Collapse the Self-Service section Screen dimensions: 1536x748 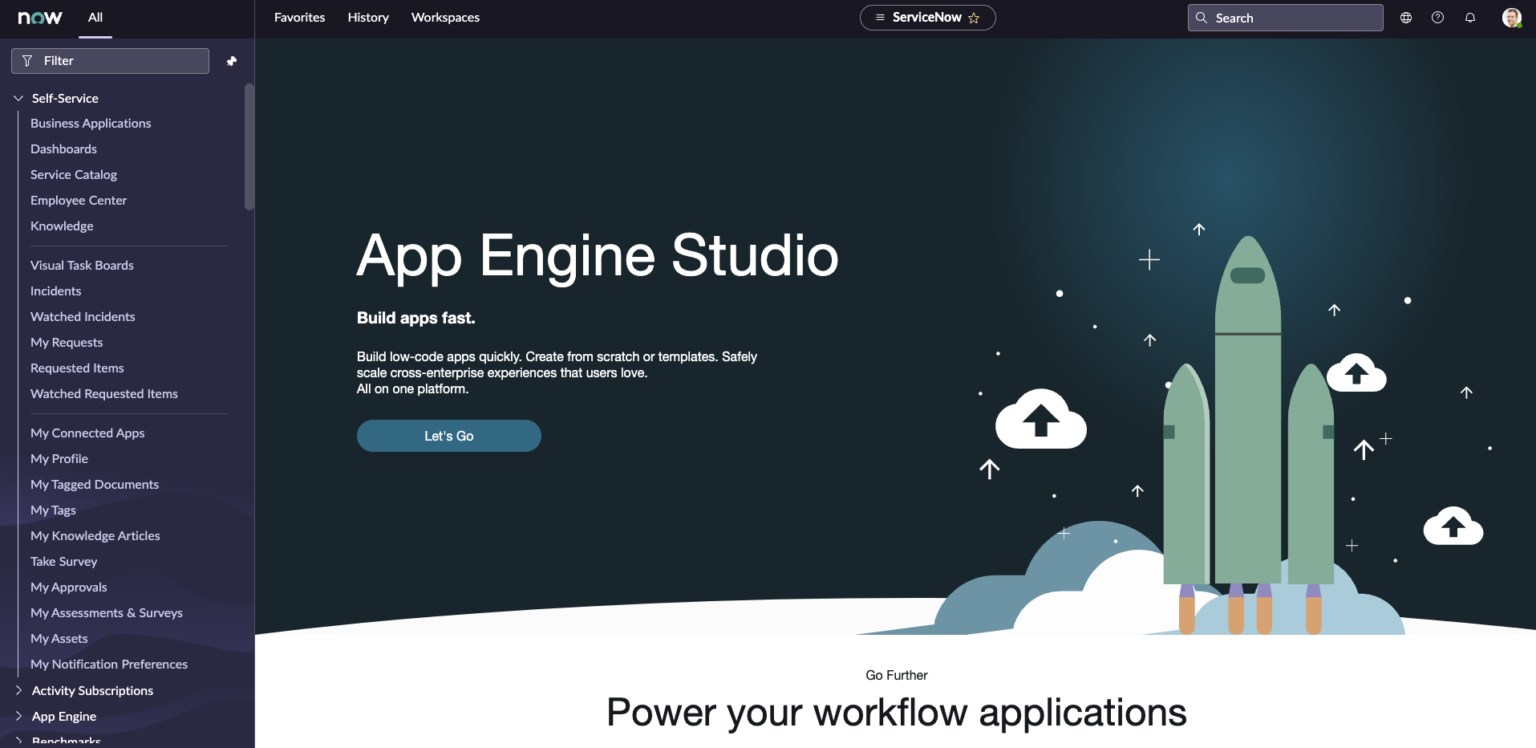point(17,98)
